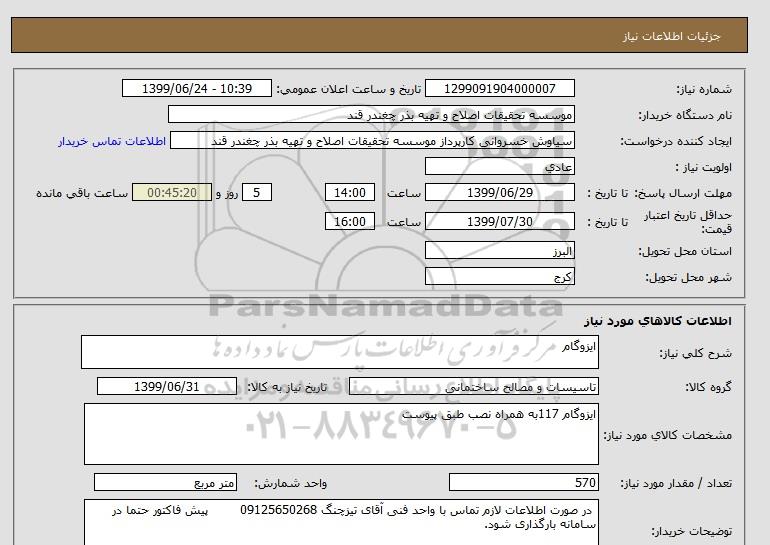
Task: Click the countdown timer 00:45:20
Action: (172, 192)
